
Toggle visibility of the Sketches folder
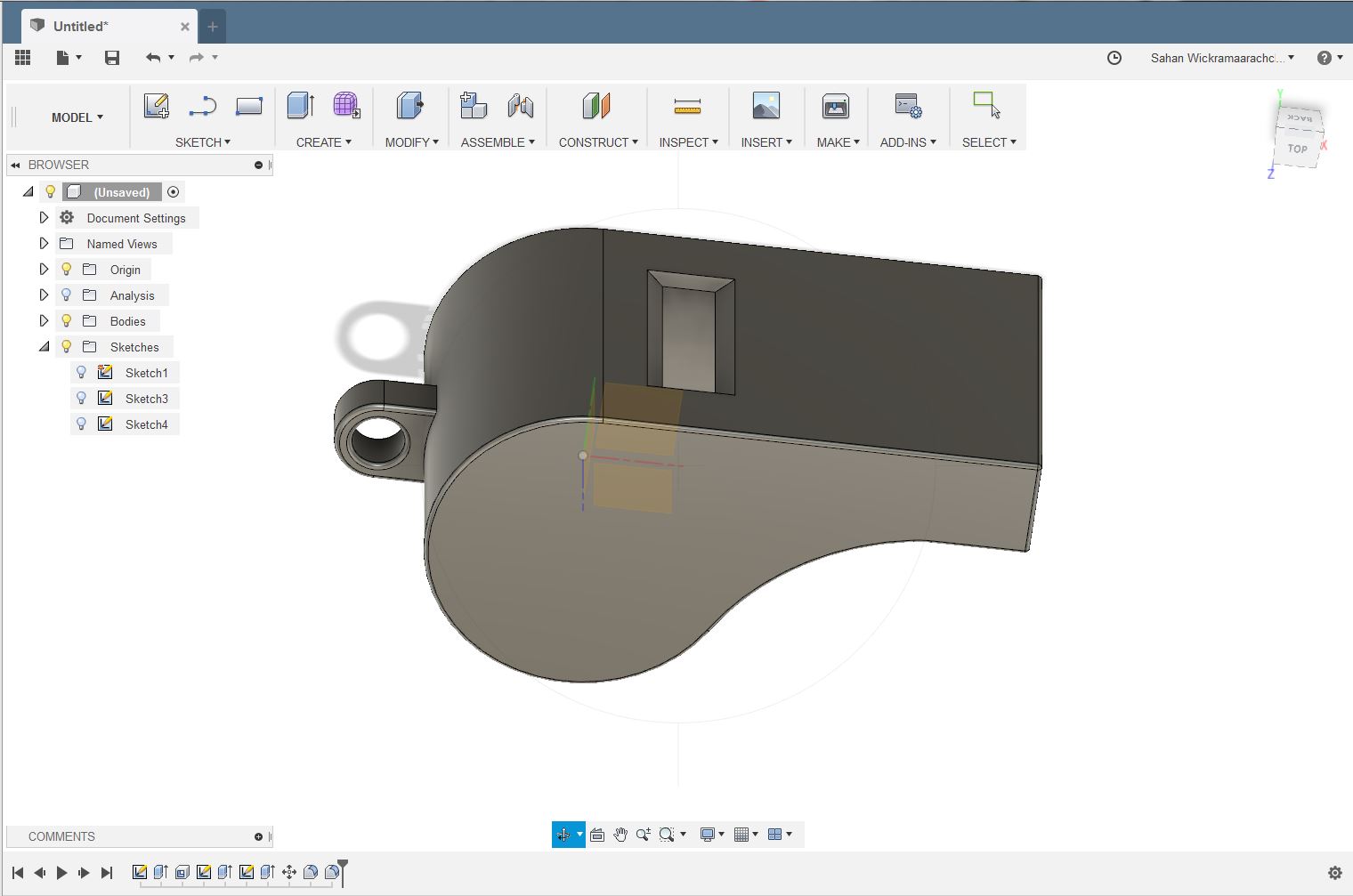66,347
